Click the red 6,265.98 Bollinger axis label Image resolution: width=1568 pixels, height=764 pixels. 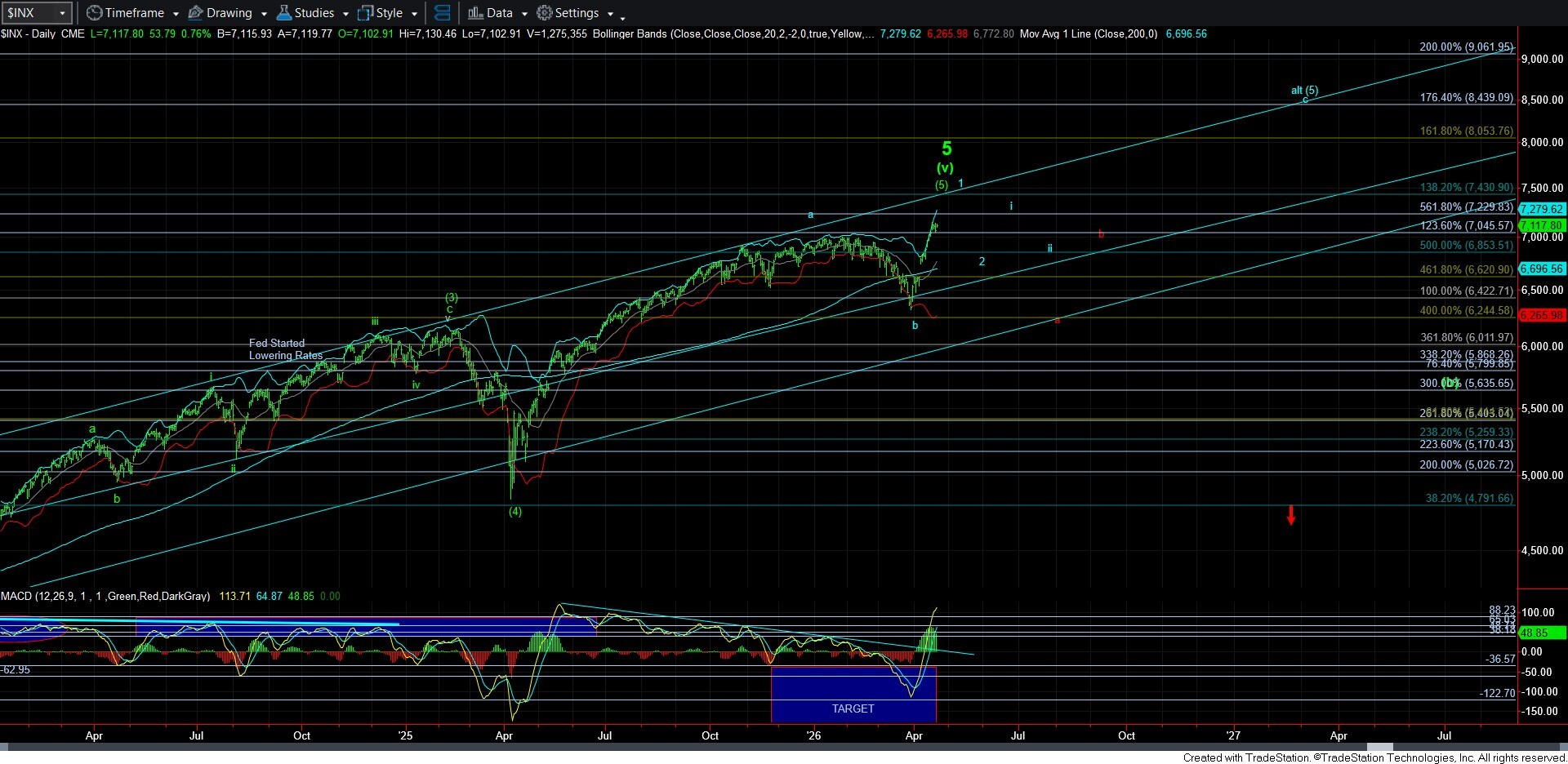pos(1541,315)
